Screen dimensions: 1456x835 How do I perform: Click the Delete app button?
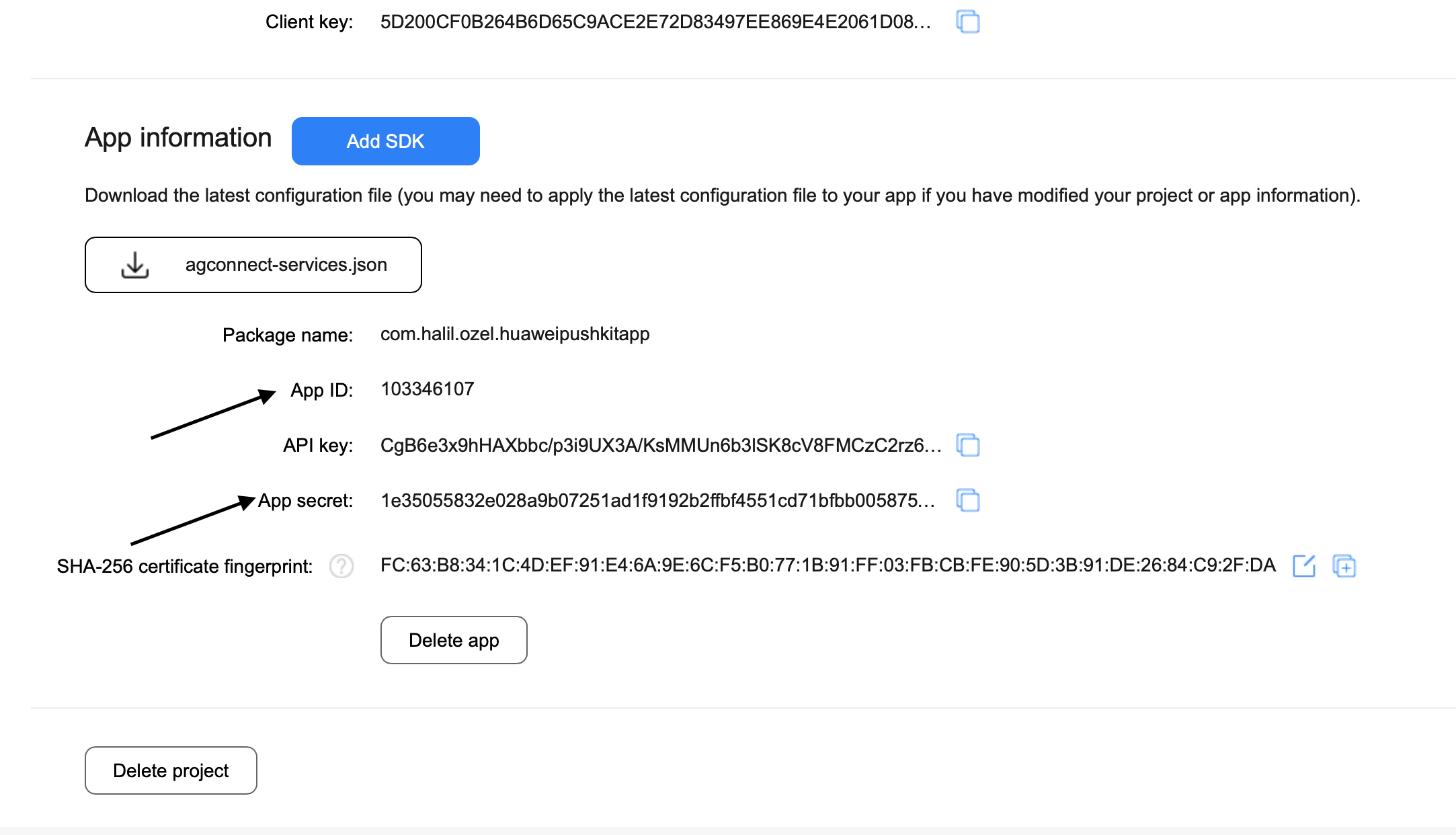click(x=454, y=640)
